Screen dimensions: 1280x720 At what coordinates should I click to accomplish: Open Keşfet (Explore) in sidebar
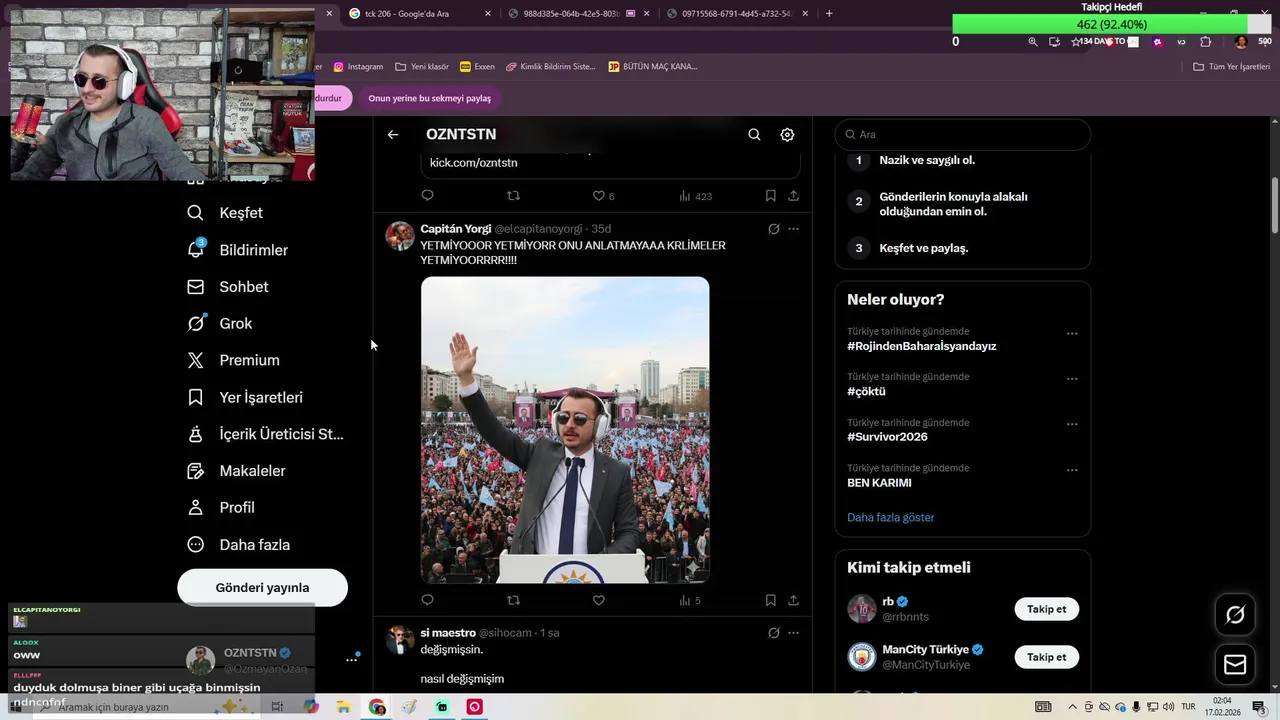coord(226,213)
